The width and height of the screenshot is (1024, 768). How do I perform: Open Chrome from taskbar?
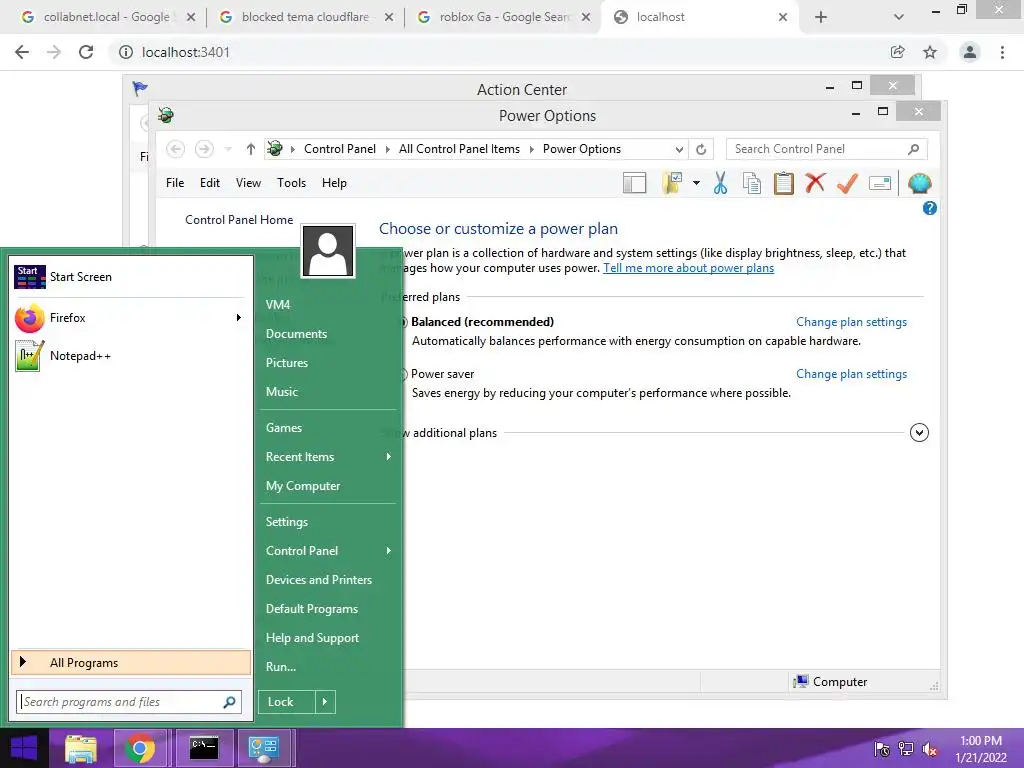click(140, 748)
